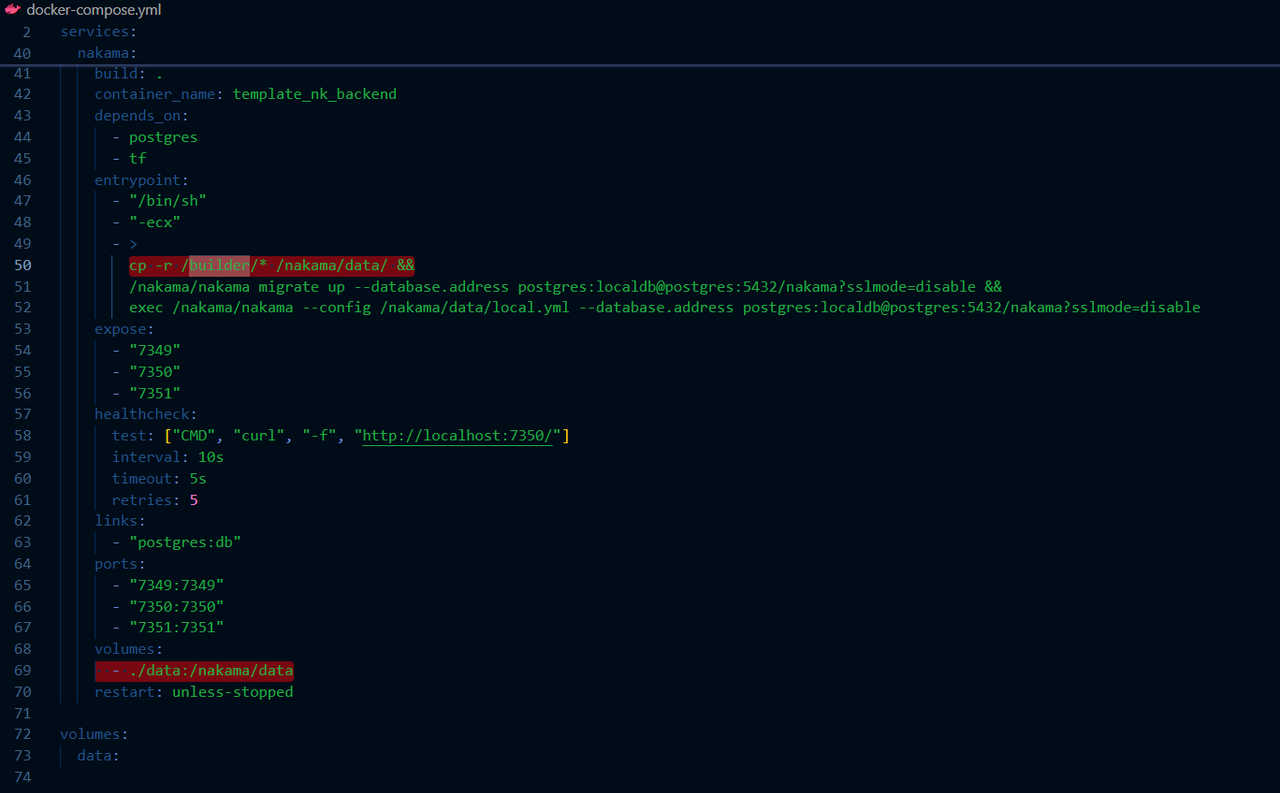Click the "ports" key on line 64

click(116, 564)
